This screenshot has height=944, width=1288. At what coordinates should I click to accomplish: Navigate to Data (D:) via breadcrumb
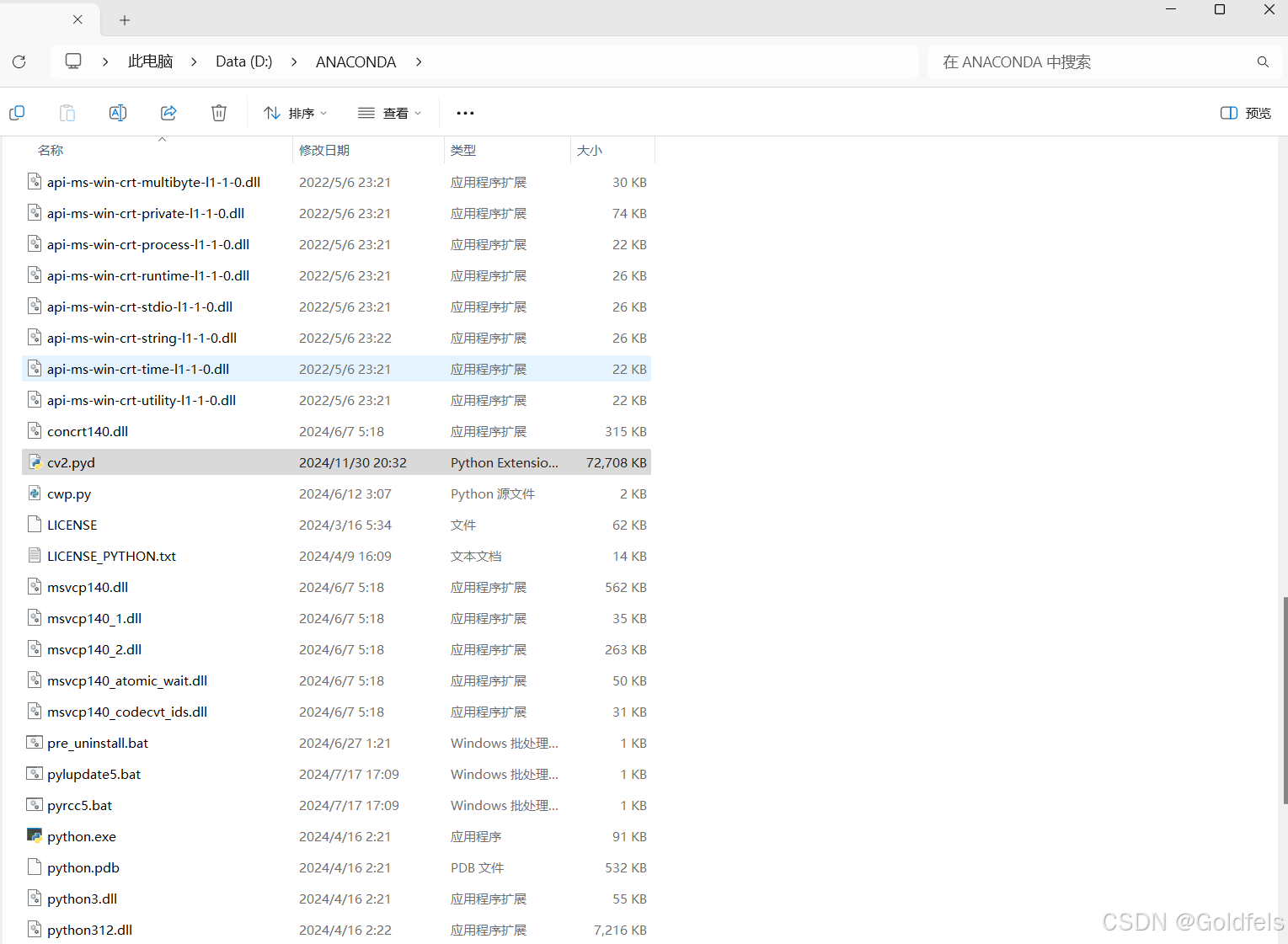point(243,61)
